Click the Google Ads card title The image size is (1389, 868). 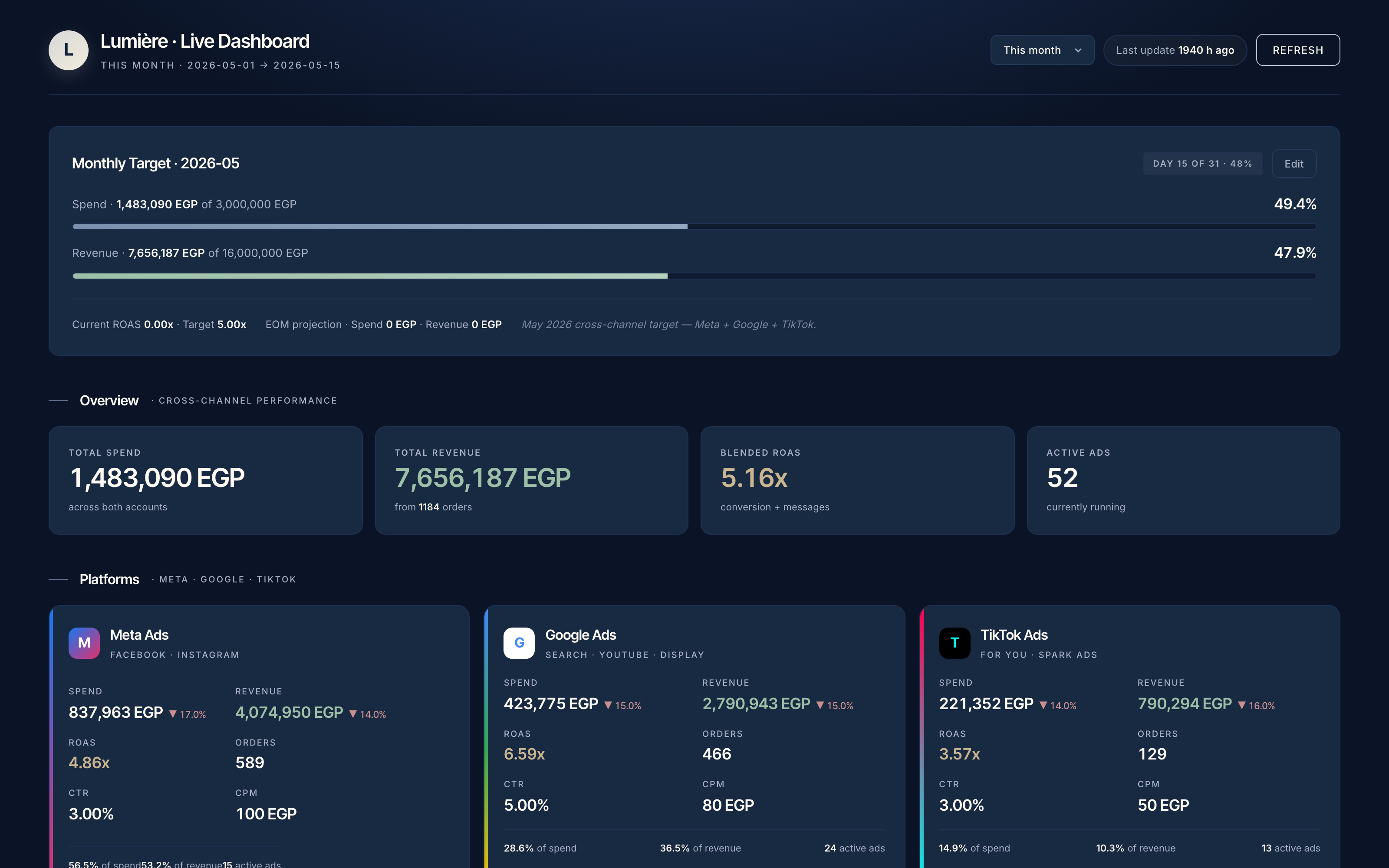click(x=580, y=635)
